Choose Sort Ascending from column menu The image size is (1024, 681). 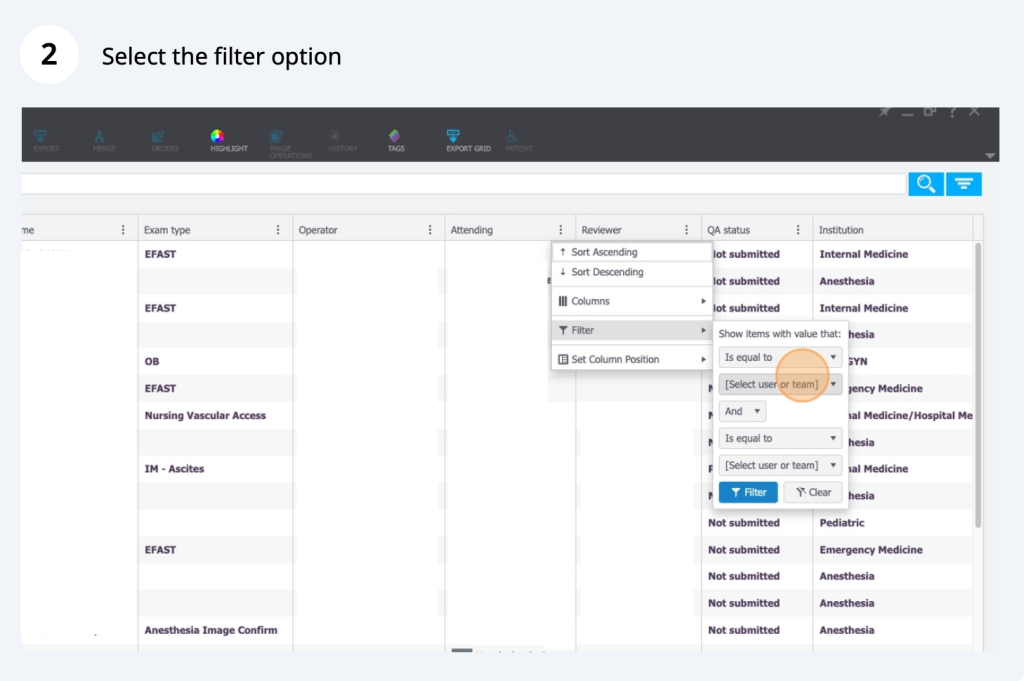(604, 253)
